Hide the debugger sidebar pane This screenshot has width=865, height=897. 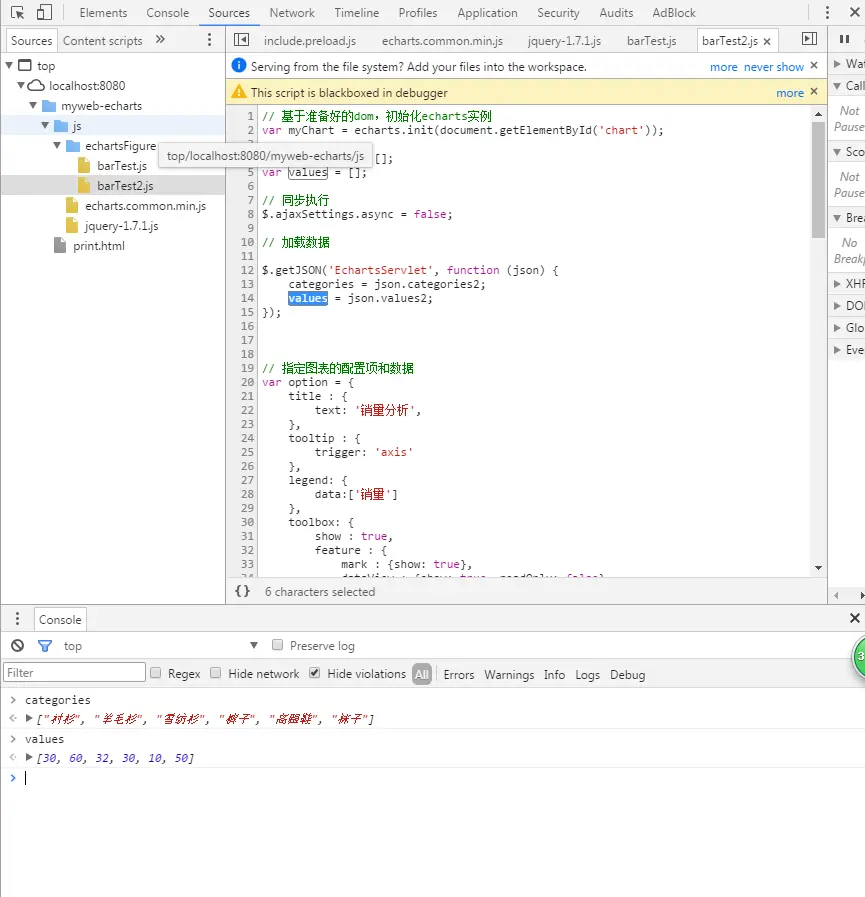tap(810, 39)
